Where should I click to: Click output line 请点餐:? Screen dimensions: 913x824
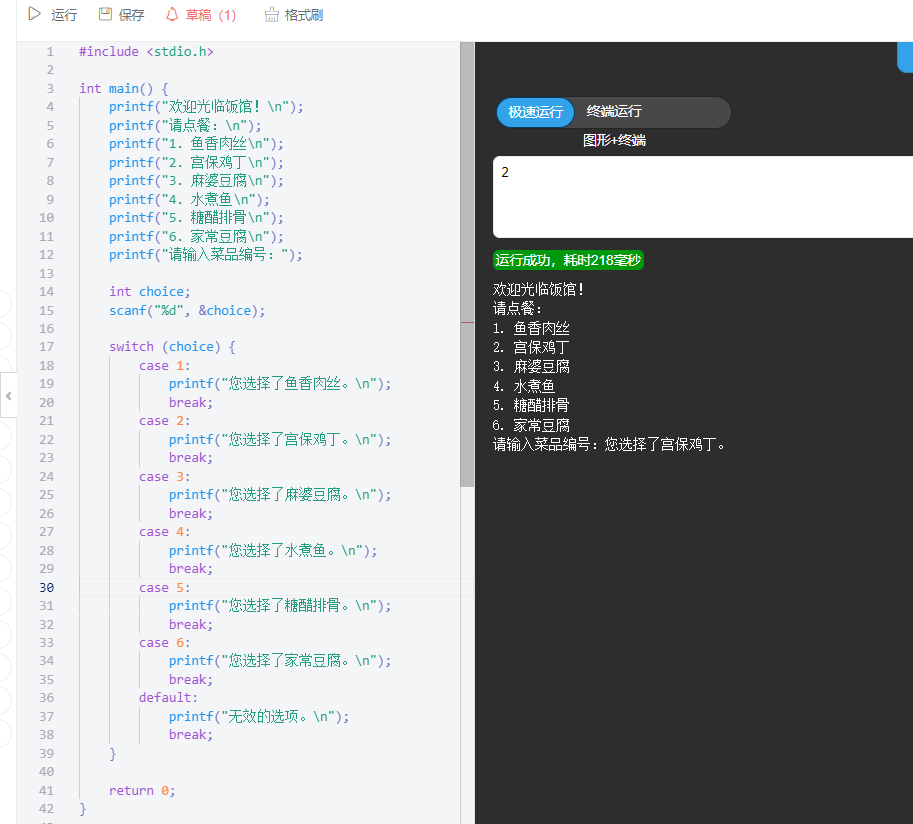tap(518, 309)
